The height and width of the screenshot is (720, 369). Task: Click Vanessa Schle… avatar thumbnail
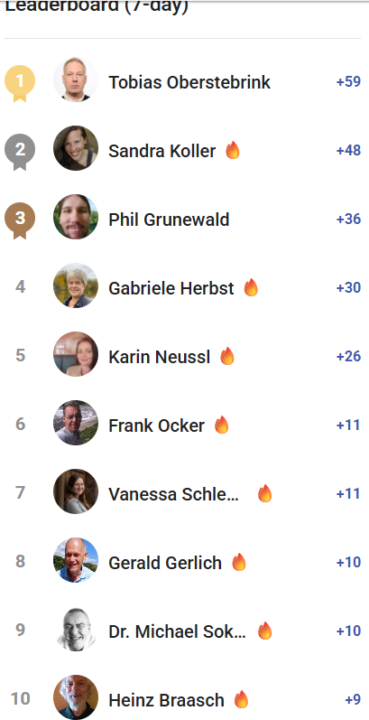click(76, 491)
